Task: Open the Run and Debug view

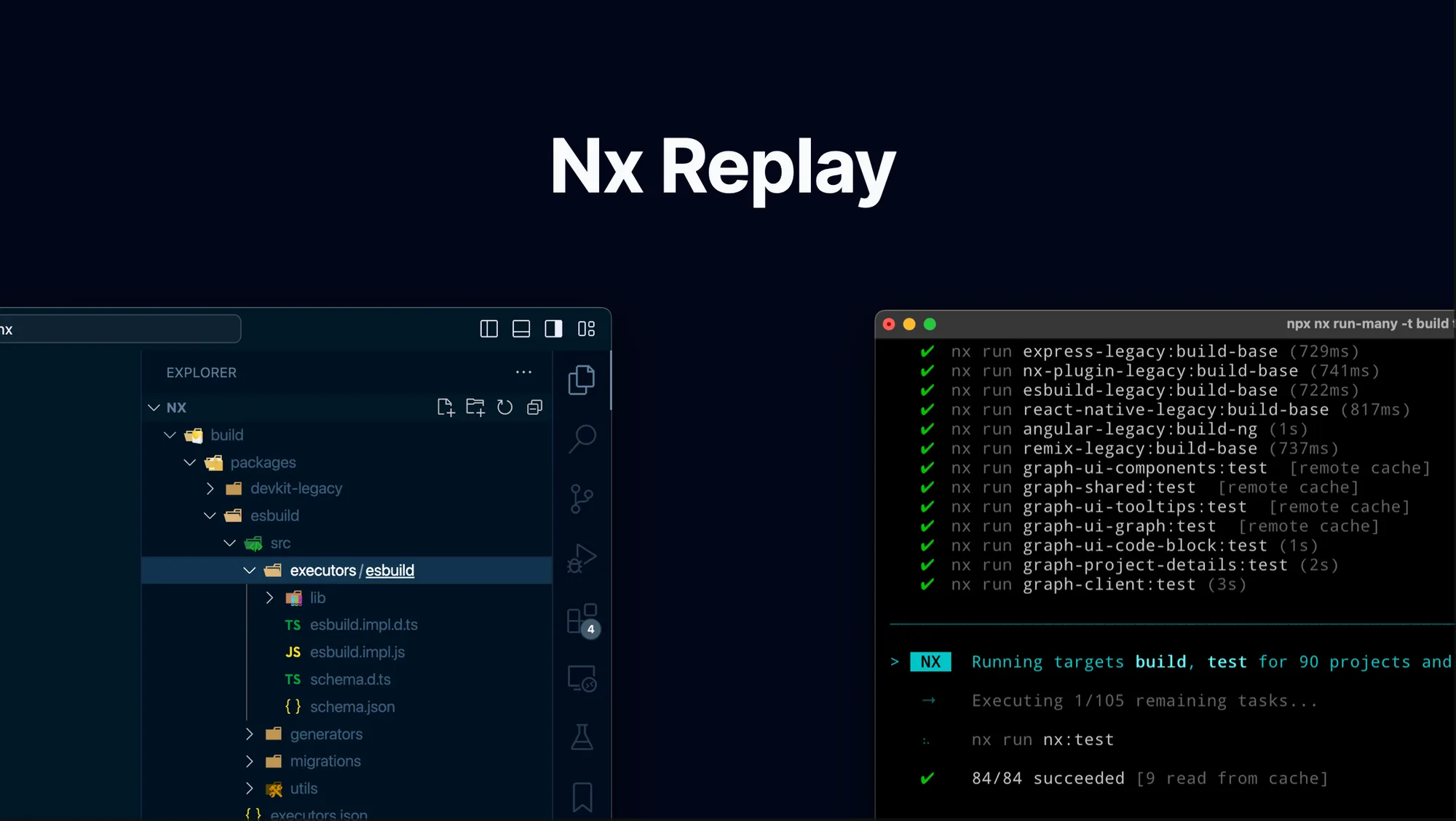Action: [x=582, y=558]
